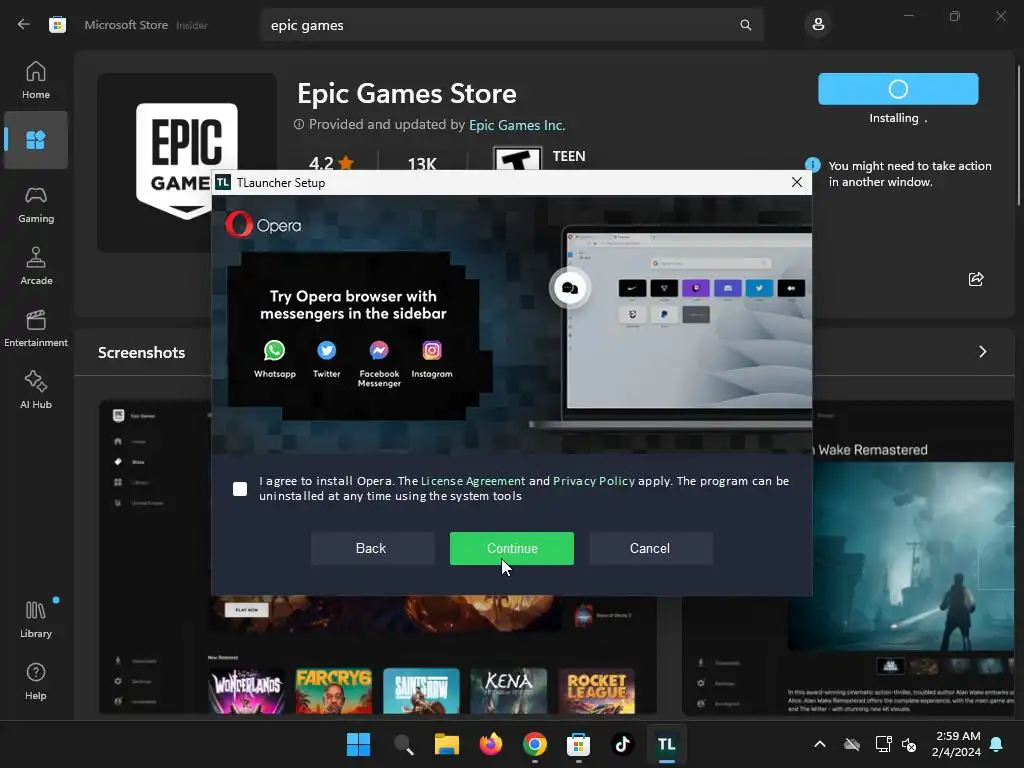Click the green Continue button
This screenshot has height=768, width=1024.
(x=512, y=549)
